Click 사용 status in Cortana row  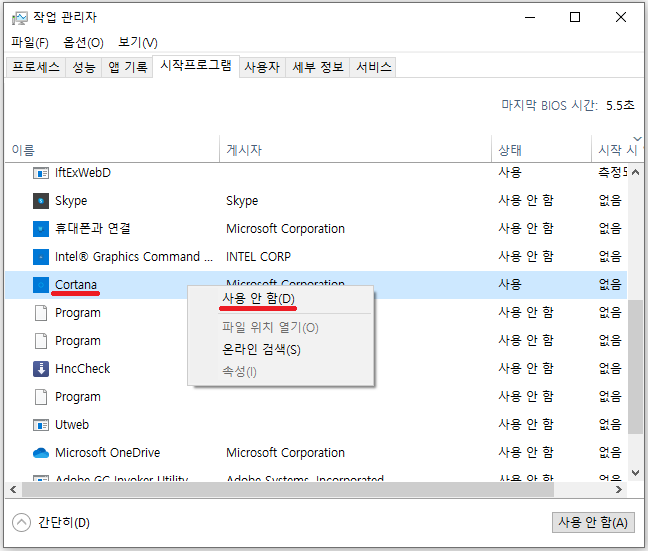click(510, 285)
